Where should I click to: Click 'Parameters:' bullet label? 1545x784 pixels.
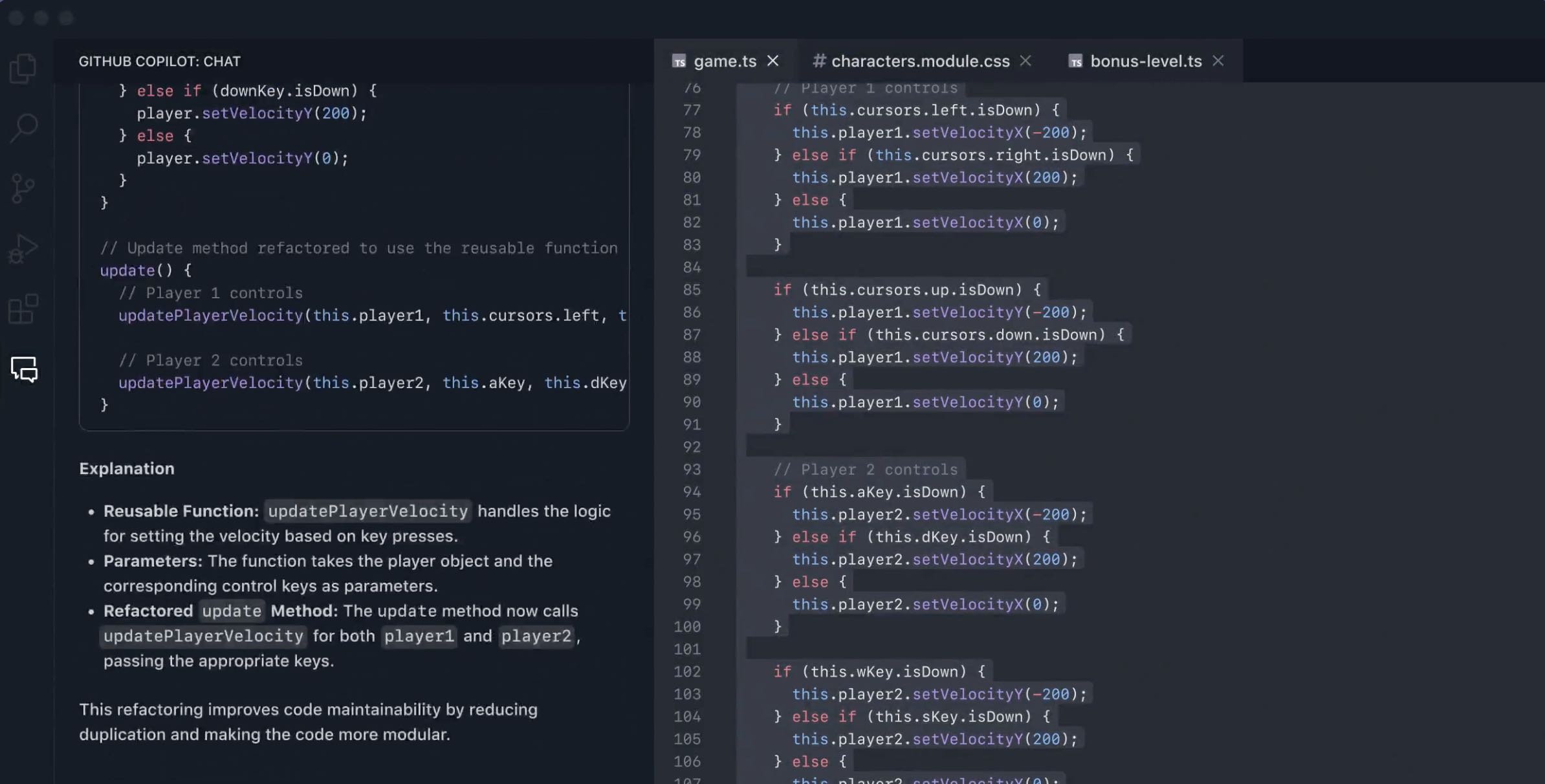[153, 561]
